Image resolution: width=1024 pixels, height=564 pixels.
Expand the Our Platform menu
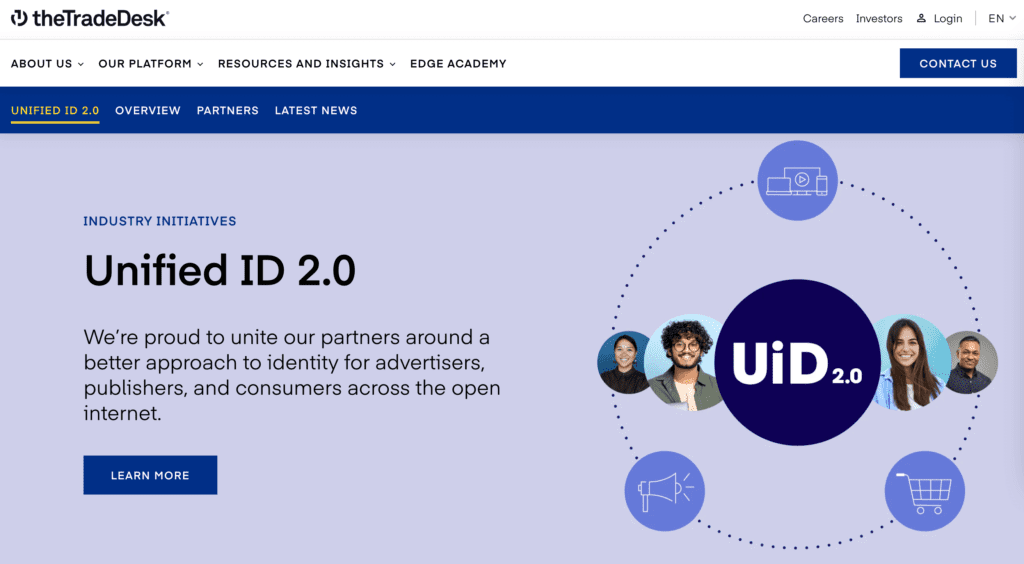[151, 63]
